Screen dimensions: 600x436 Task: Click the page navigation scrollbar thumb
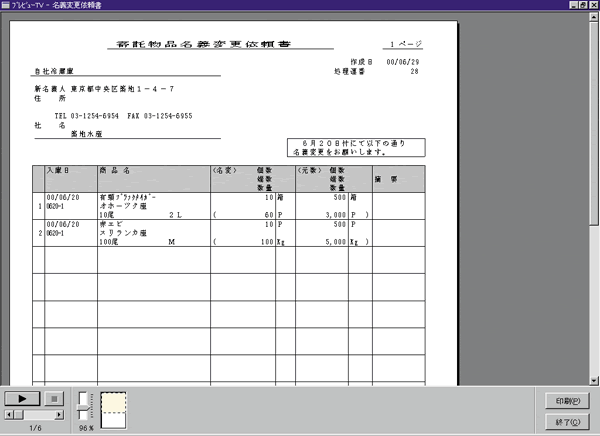(18, 415)
